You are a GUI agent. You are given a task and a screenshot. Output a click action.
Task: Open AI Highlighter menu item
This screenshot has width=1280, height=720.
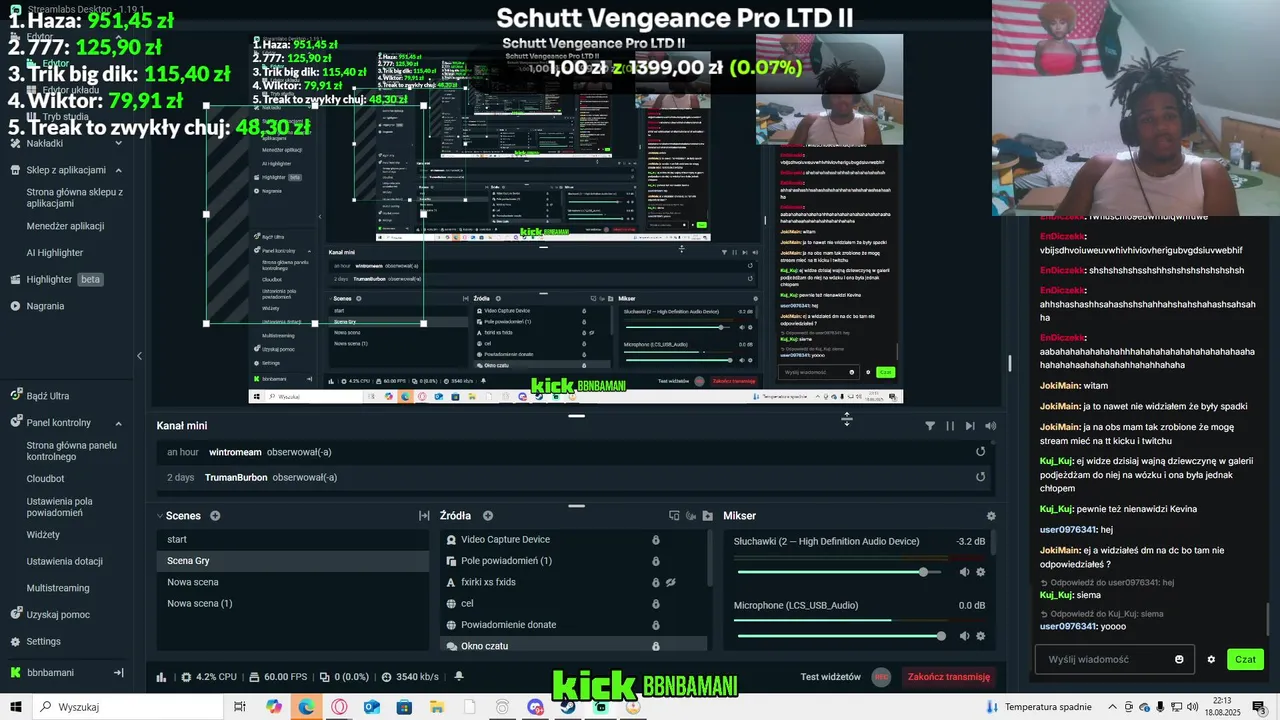pos(55,253)
